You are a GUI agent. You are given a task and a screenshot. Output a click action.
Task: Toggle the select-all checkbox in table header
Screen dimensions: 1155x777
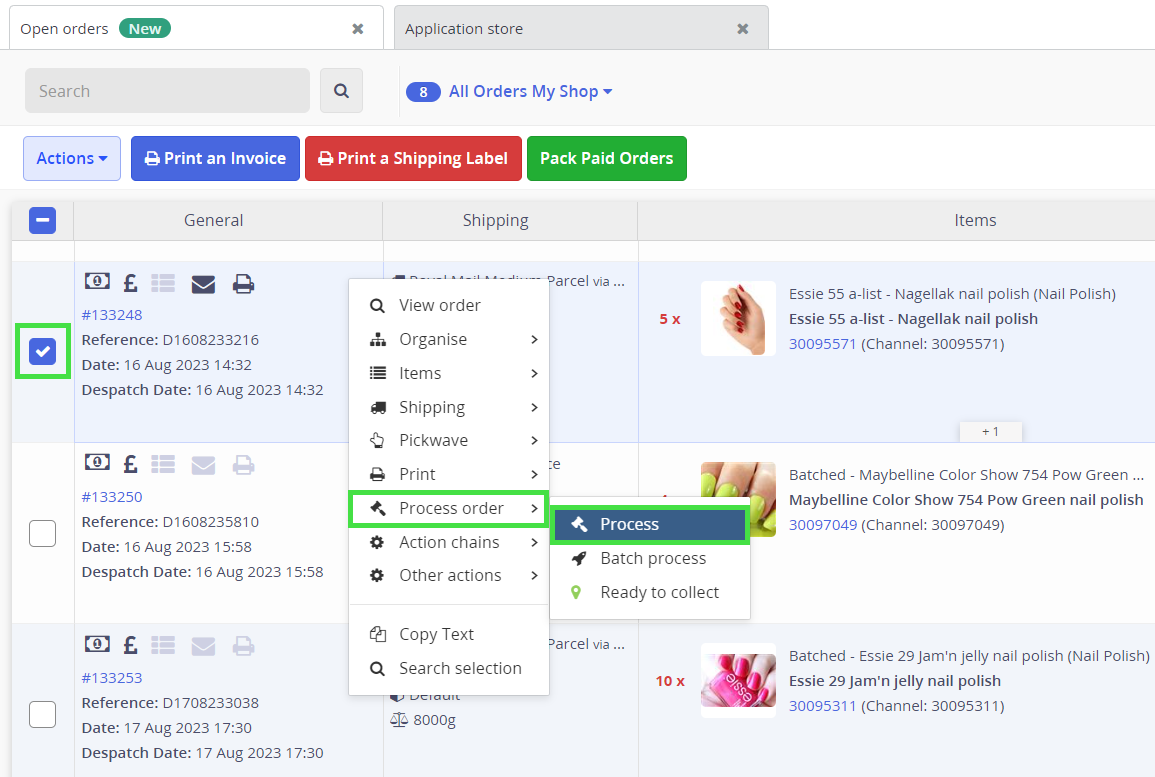pos(42,220)
